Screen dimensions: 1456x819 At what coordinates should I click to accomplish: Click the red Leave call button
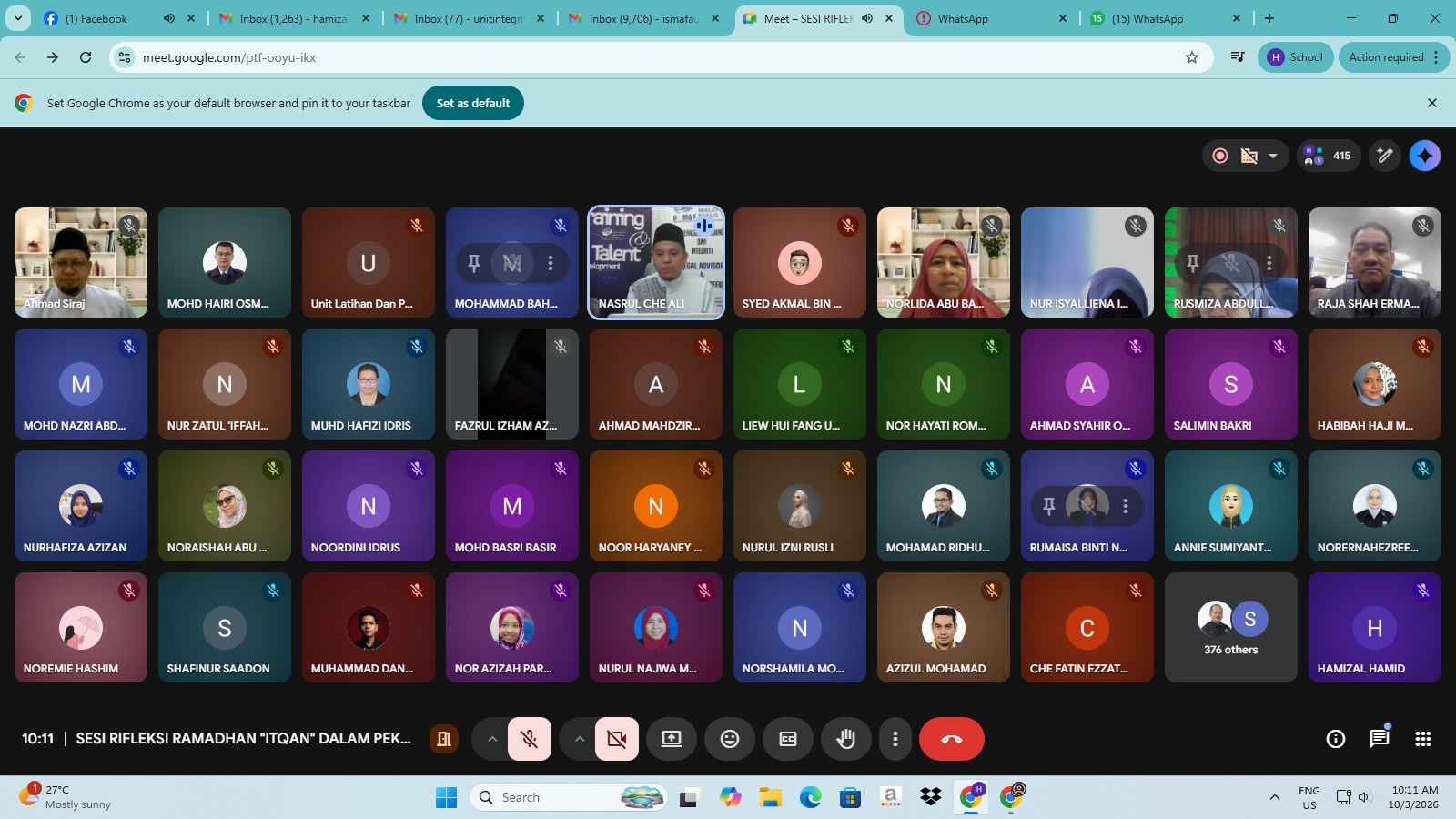(x=951, y=739)
